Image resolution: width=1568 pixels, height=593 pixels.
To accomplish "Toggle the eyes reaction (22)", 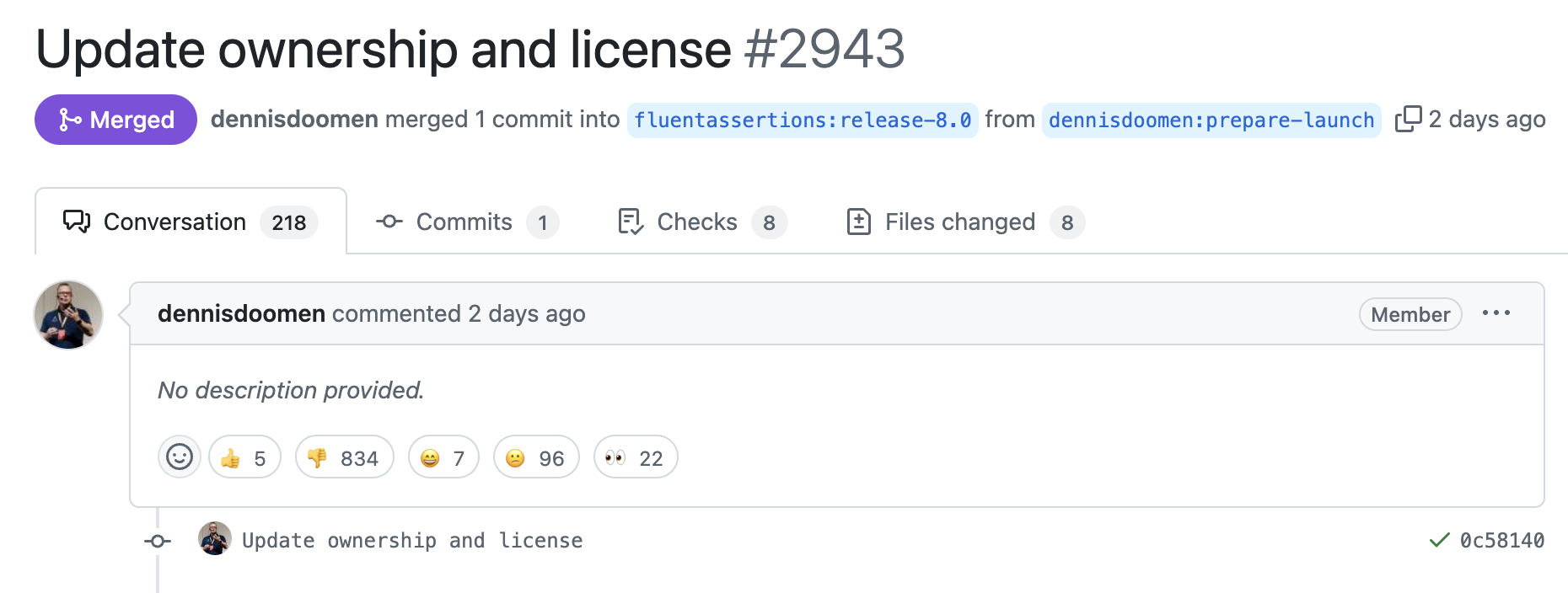I will (636, 457).
